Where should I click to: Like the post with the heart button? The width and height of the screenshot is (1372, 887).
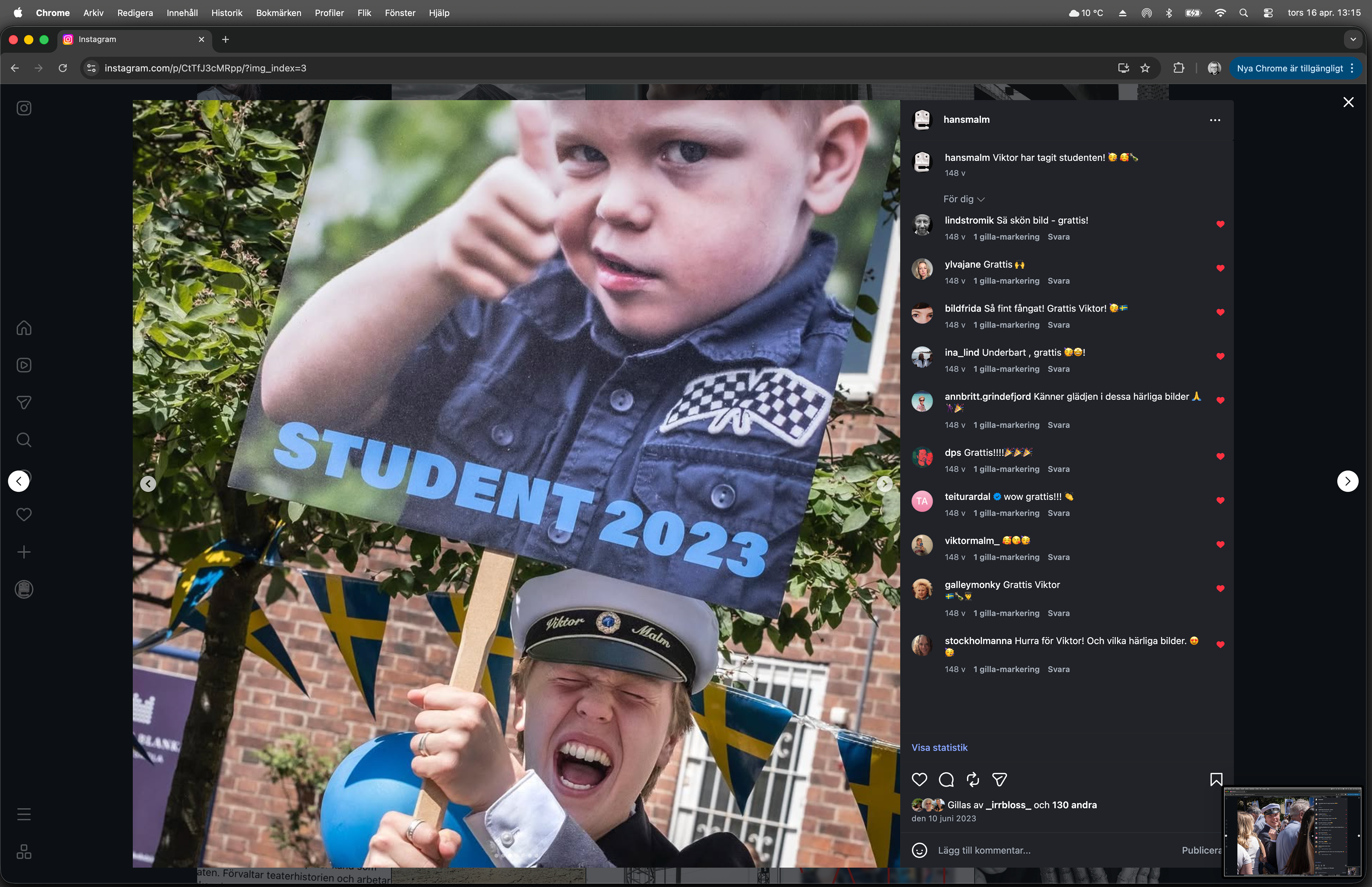[919, 779]
